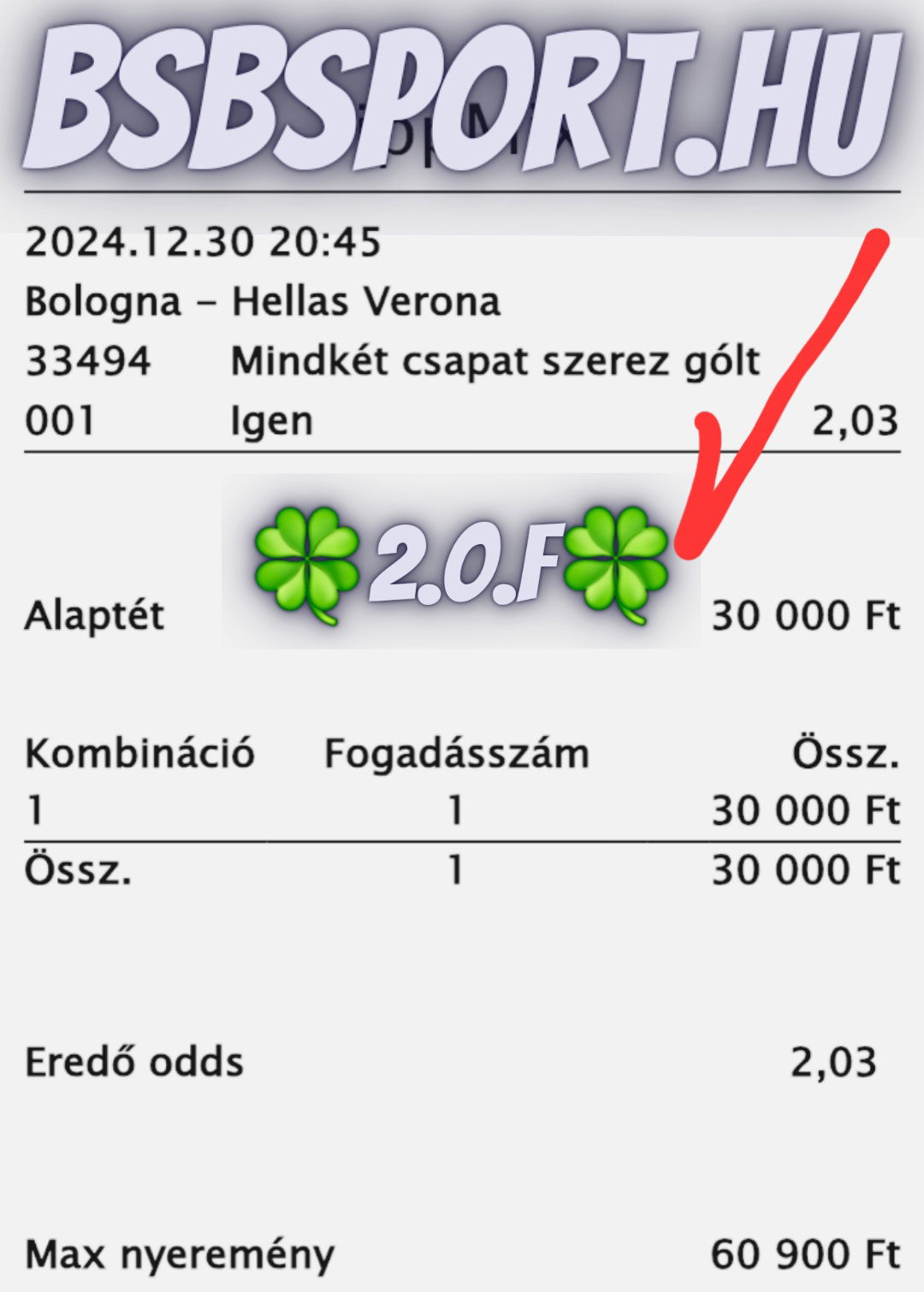The width and height of the screenshot is (924, 1292).
Task: Click the 30 000 Ft base stake amount
Action: [x=806, y=616]
